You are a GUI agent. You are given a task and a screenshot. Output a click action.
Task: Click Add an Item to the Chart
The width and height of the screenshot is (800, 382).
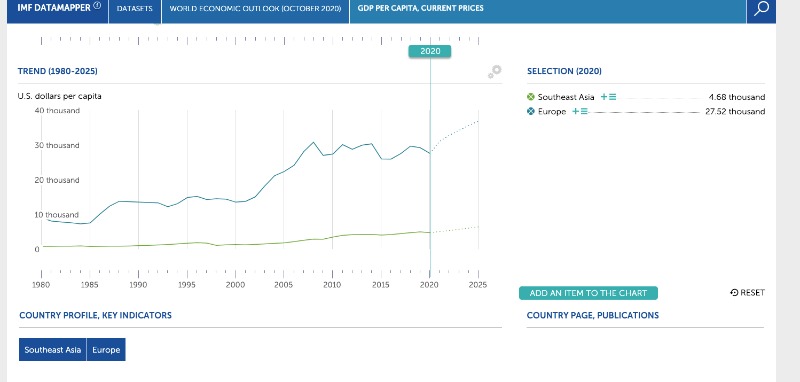[588, 293]
